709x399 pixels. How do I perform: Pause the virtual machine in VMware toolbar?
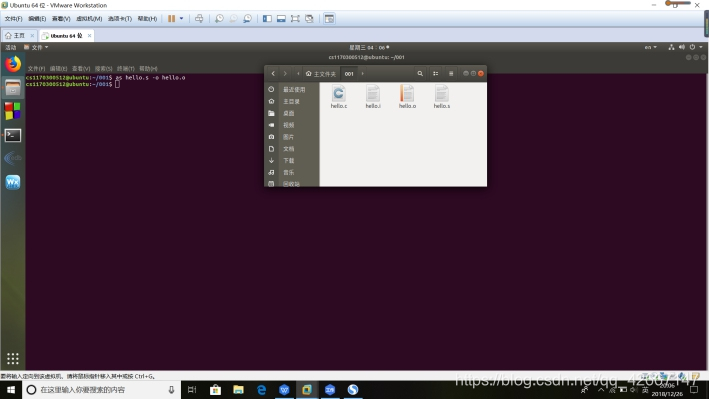pos(171,19)
